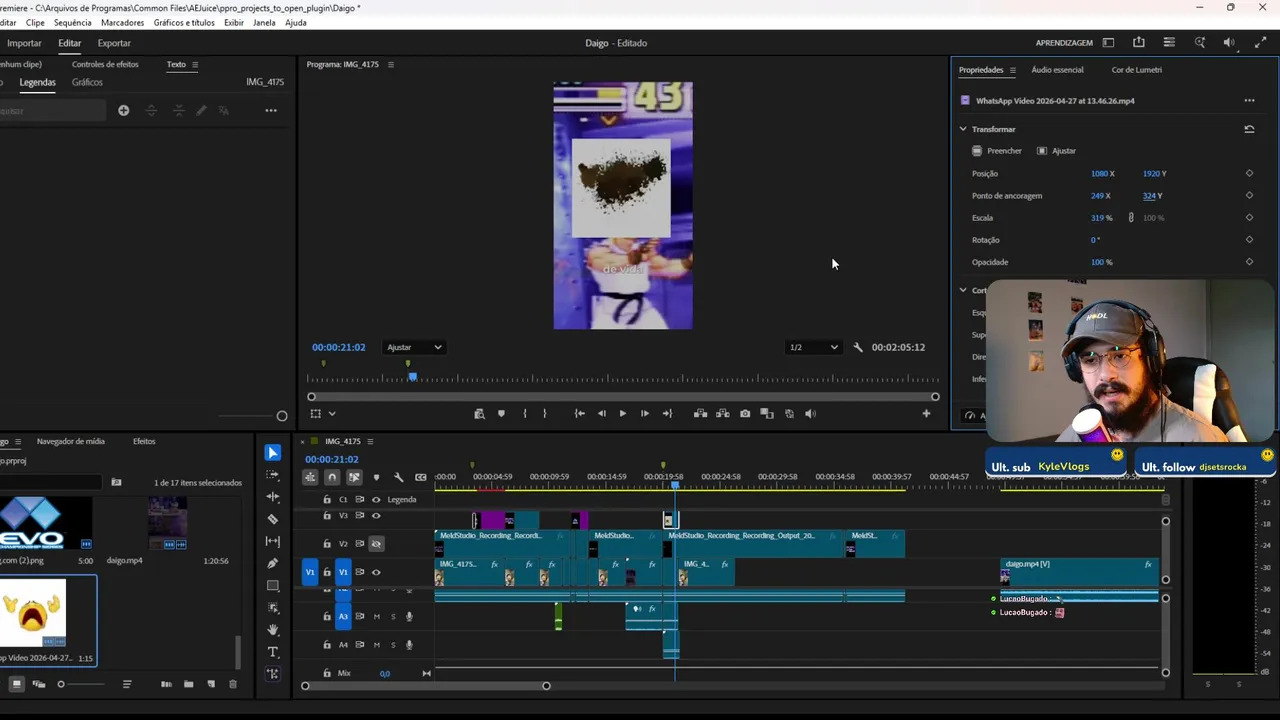Toggle Legenda caption track eye
This screenshot has width=1280, height=720.
pyautogui.click(x=376, y=499)
